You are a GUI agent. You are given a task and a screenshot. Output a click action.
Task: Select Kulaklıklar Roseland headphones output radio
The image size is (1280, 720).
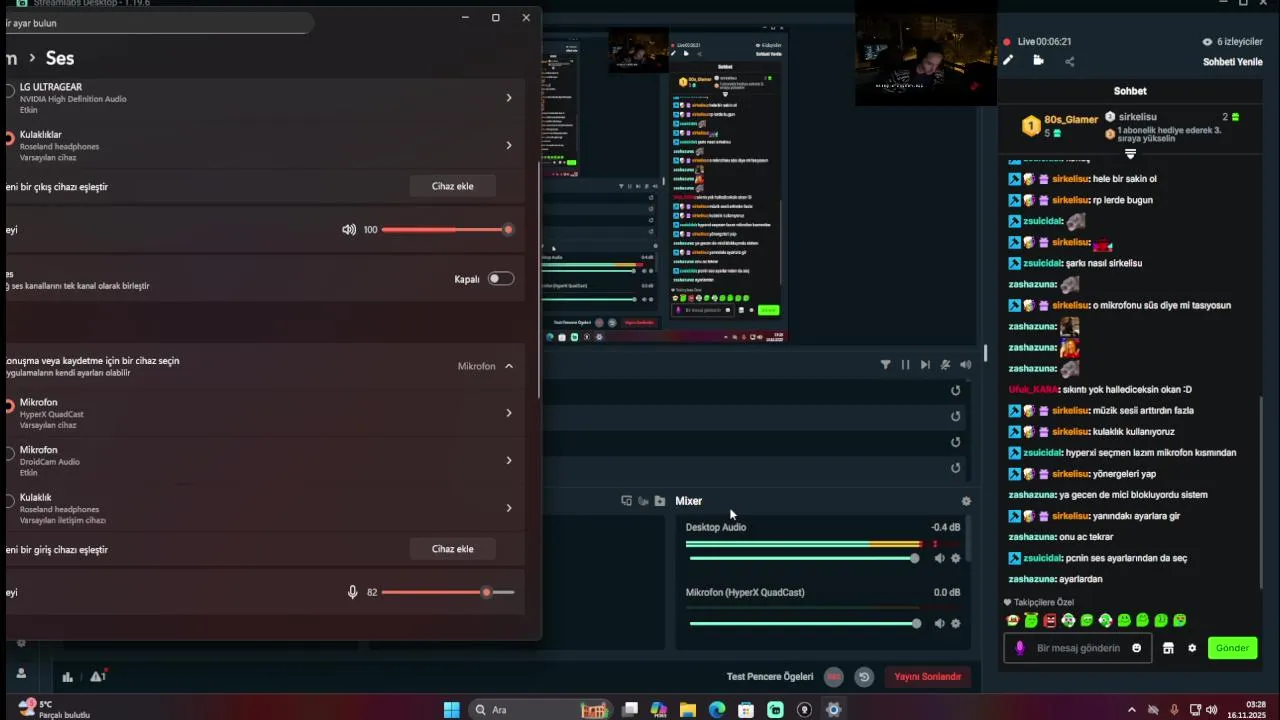pos(8,139)
